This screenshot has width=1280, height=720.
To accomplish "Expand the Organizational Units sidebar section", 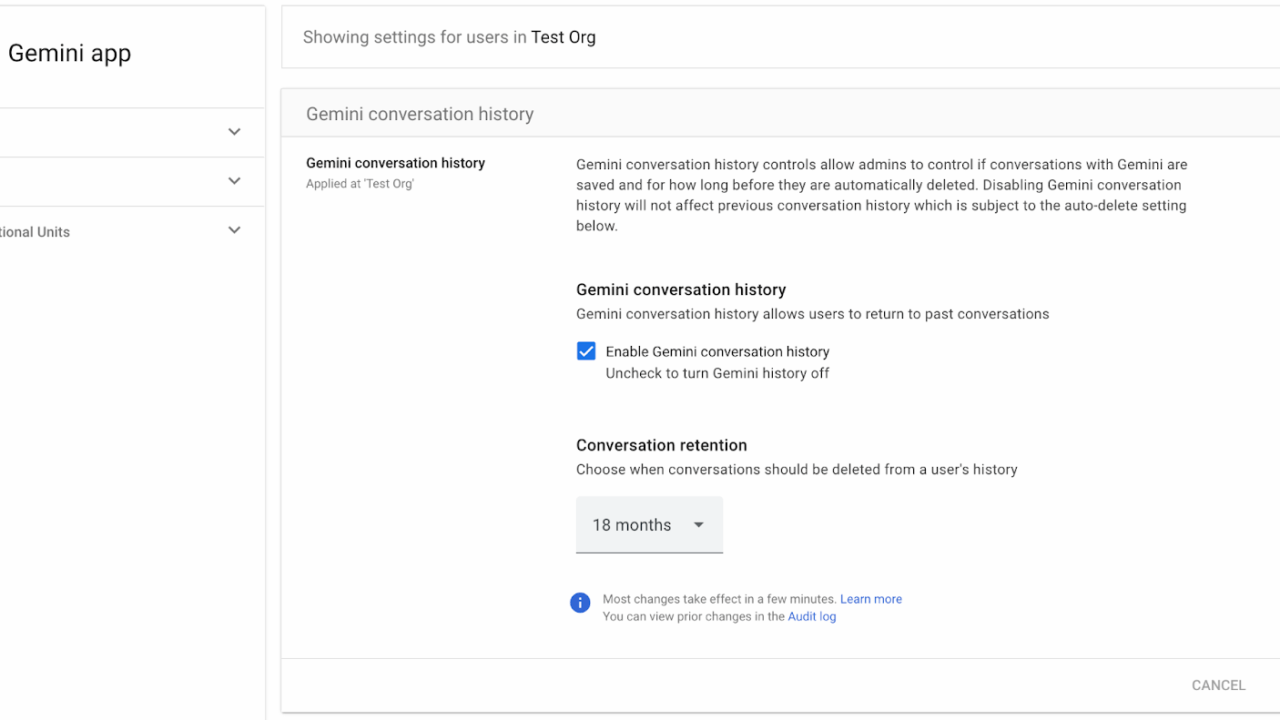I will tap(234, 231).
